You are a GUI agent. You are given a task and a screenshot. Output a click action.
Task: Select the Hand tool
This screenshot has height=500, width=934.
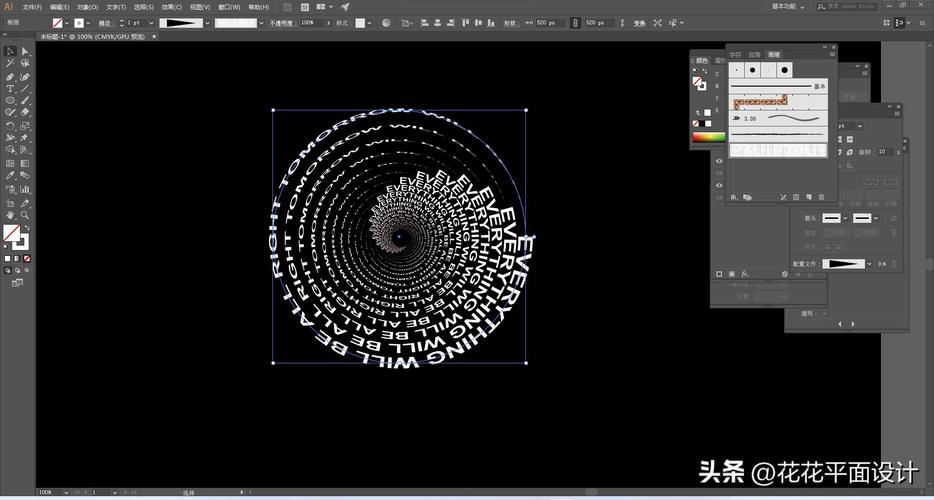pyautogui.click(x=10, y=215)
